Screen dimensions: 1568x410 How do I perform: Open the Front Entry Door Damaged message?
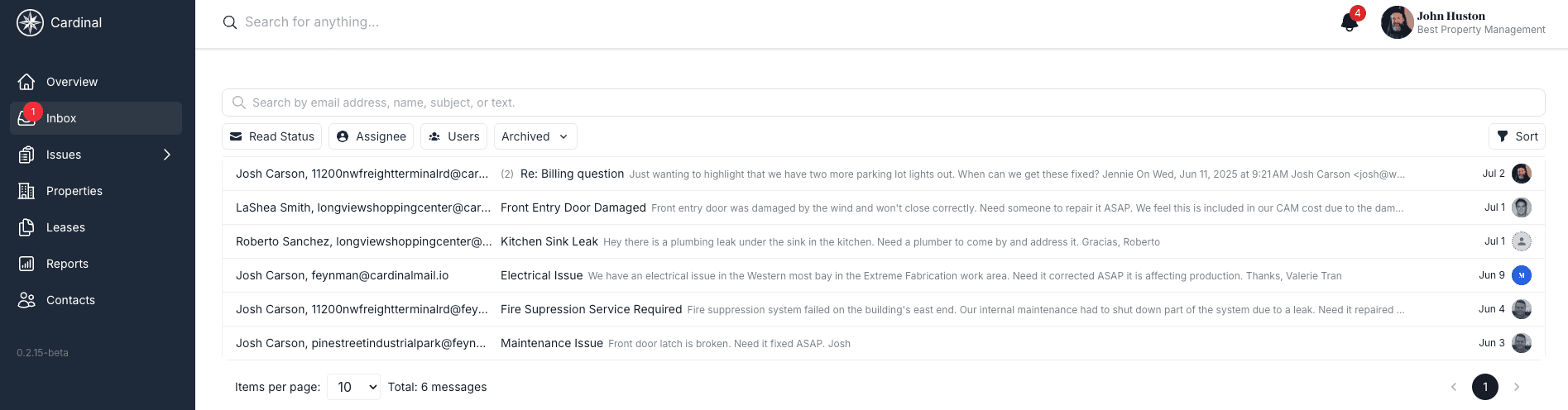(x=883, y=207)
